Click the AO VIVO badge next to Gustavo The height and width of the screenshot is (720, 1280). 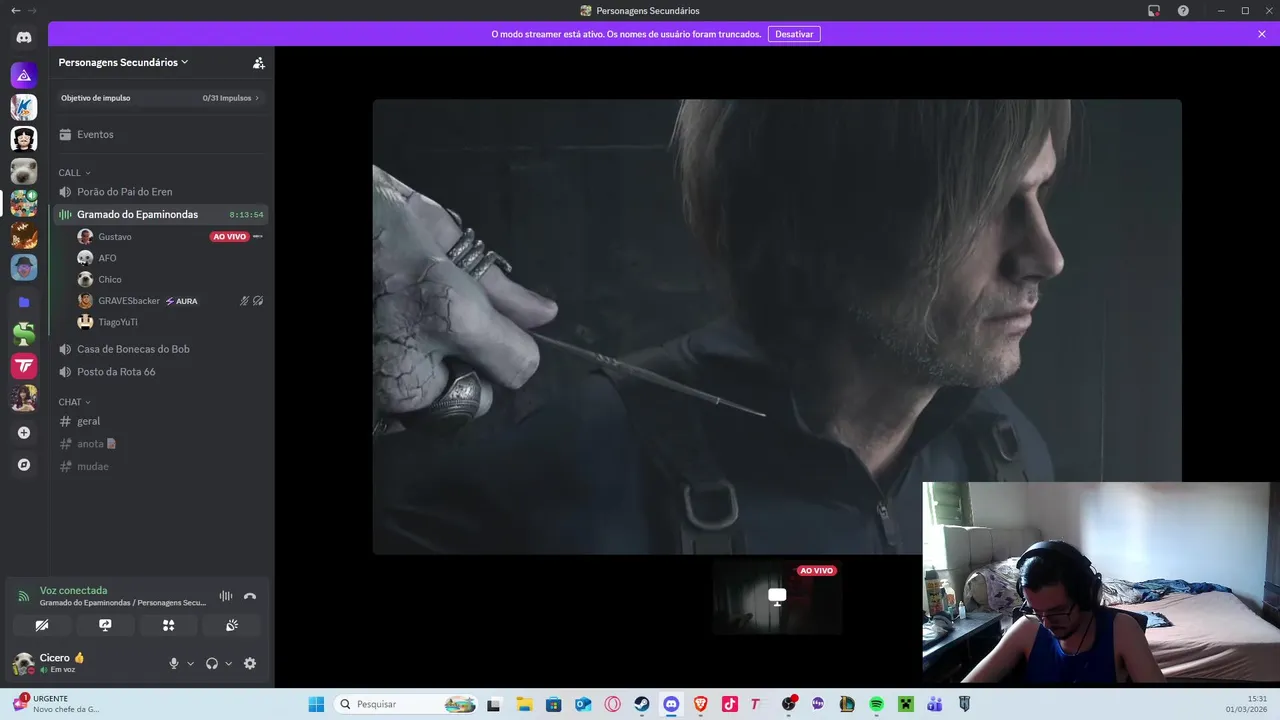coord(229,237)
